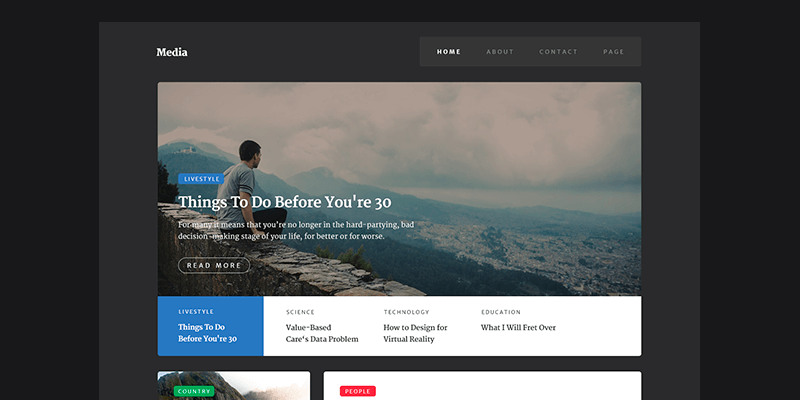
Task: Click the green COUNTRY tag
Action: 194,391
